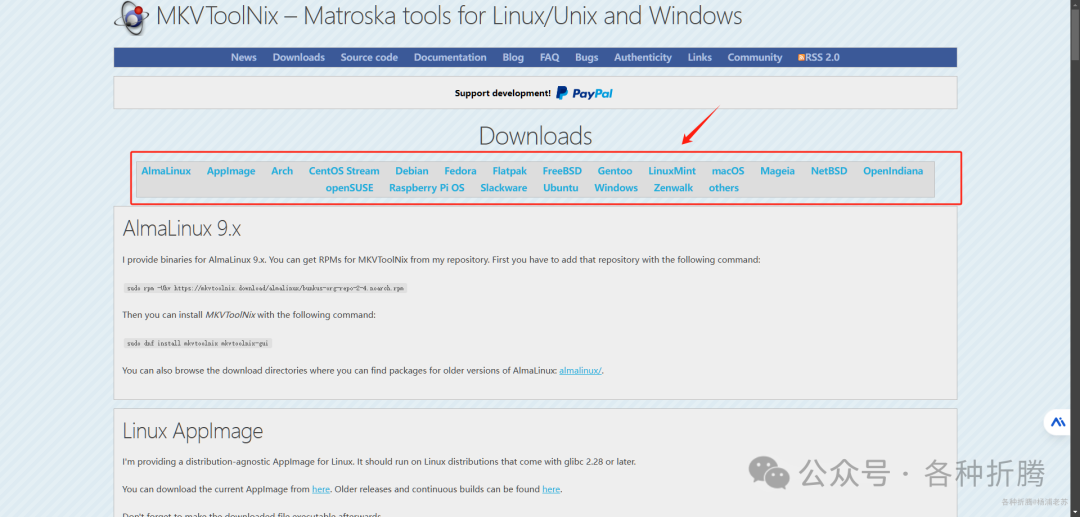Click the MKVToolNix logo icon
The width and height of the screenshot is (1080, 517).
(131, 17)
